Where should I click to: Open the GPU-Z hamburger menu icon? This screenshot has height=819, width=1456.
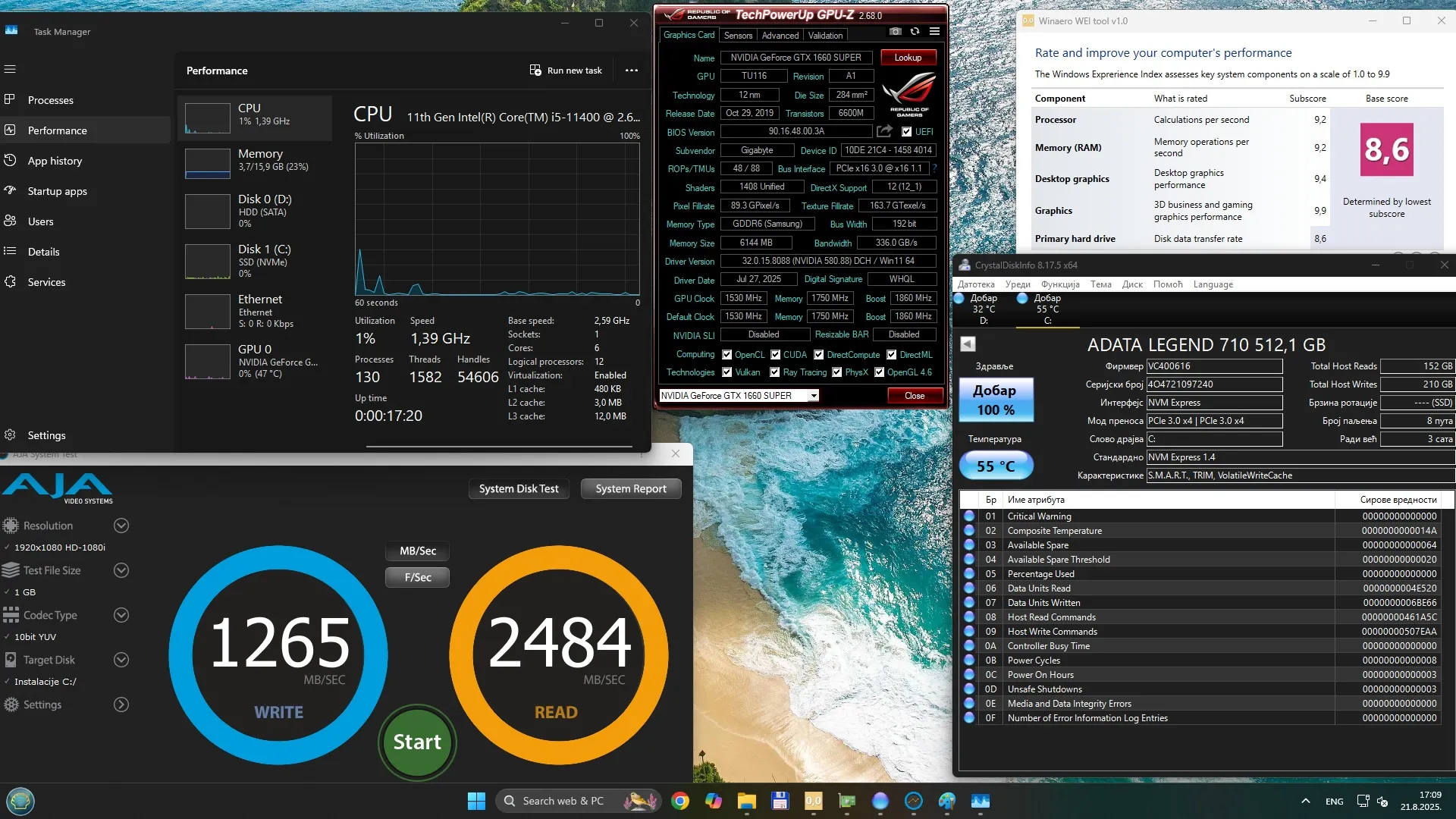[934, 32]
